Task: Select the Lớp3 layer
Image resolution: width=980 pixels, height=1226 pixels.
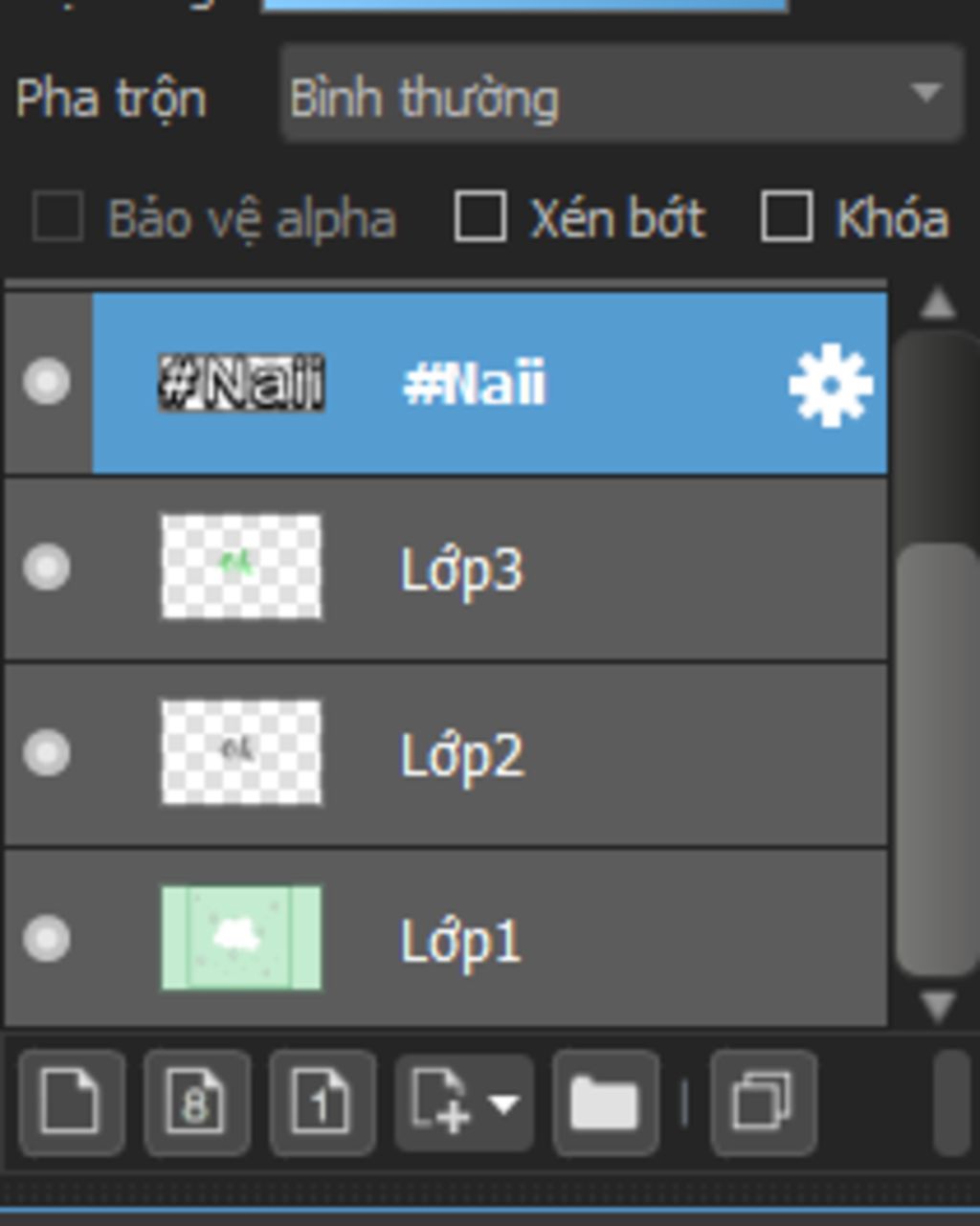Action: click(446, 568)
